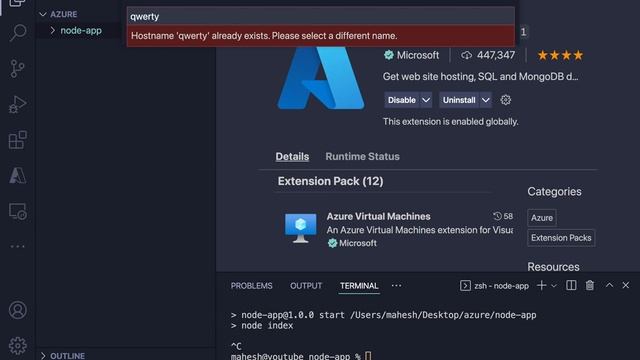Screen dimensions: 640x360
Task: Open the new terminal launch profile dropdown
Action: click(554, 286)
